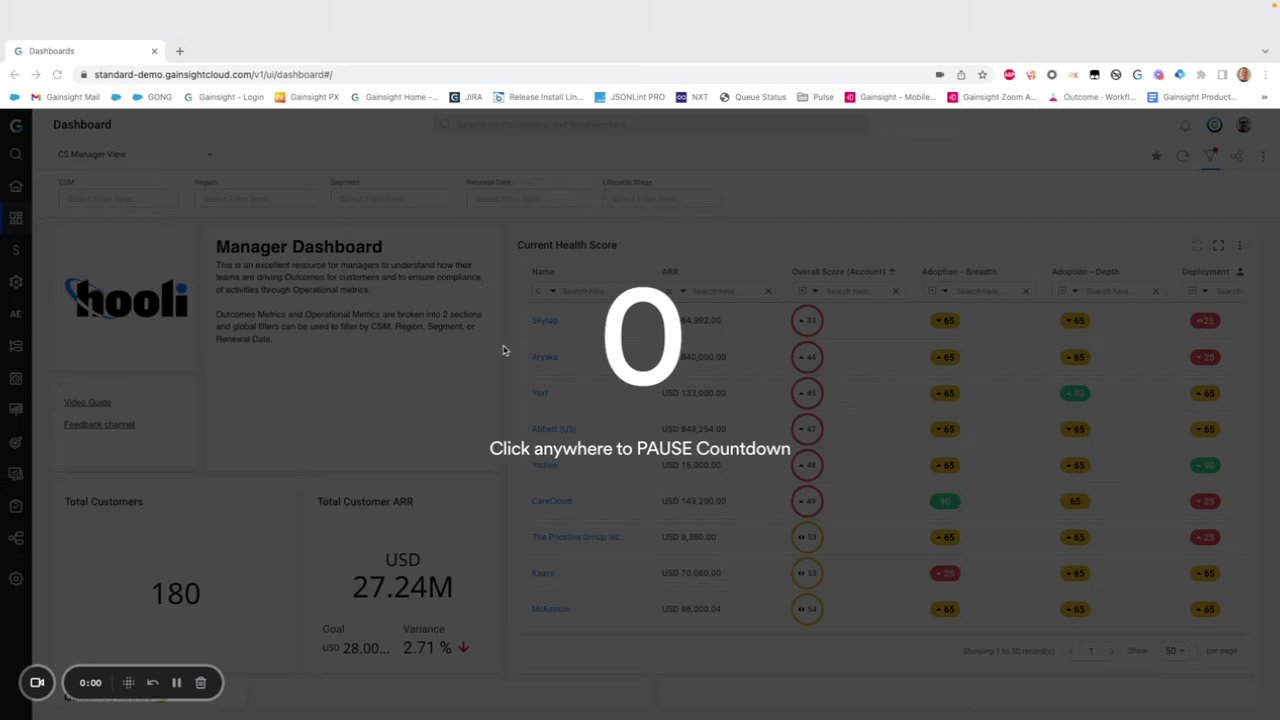Open the Video Guide link

click(x=87, y=402)
